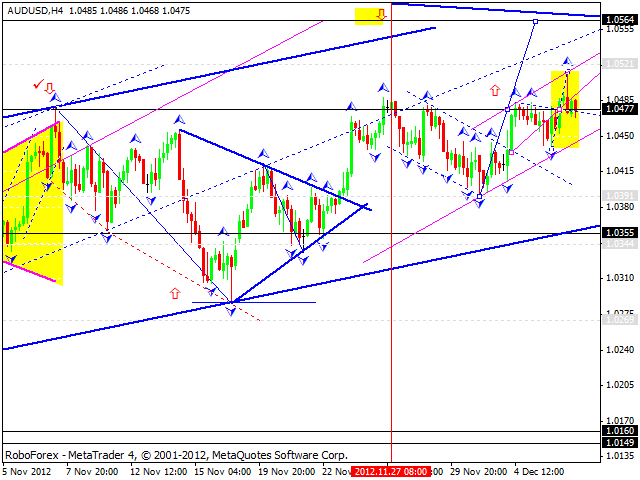Select the 5 Nov 2012 time axis label
Screen dimensions: 640x480
(x=25, y=470)
